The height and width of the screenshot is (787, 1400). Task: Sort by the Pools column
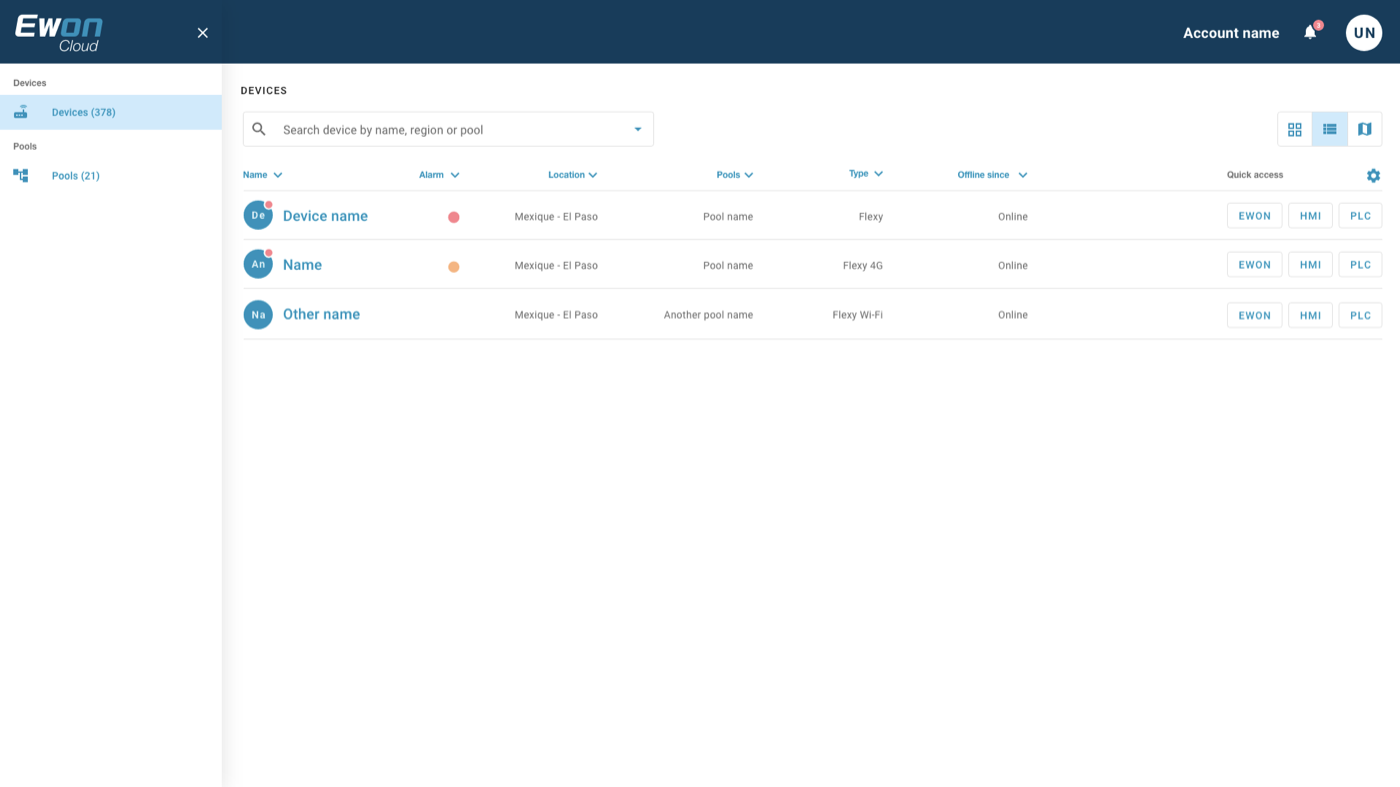tap(735, 175)
